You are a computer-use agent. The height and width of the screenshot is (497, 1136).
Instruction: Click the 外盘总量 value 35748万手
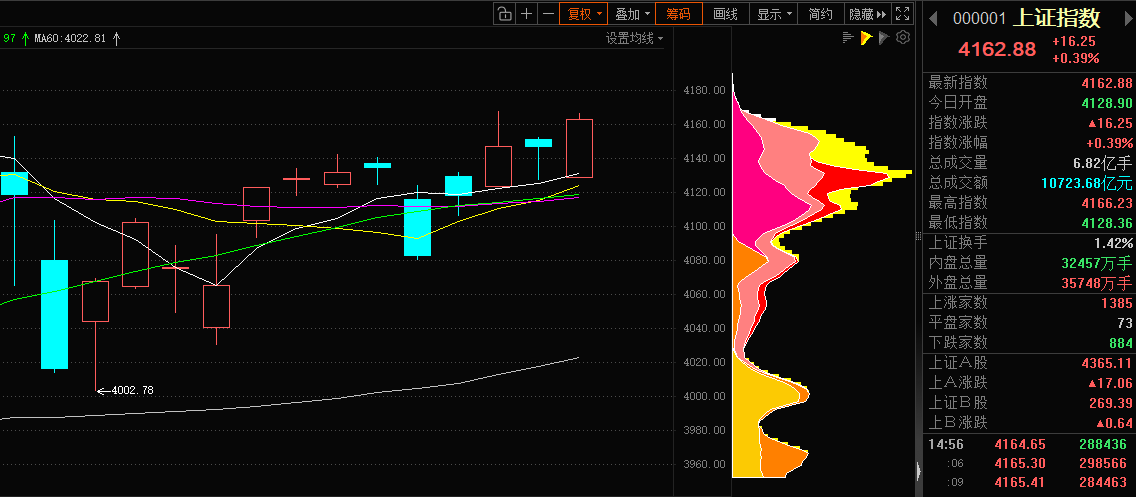click(x=1097, y=283)
